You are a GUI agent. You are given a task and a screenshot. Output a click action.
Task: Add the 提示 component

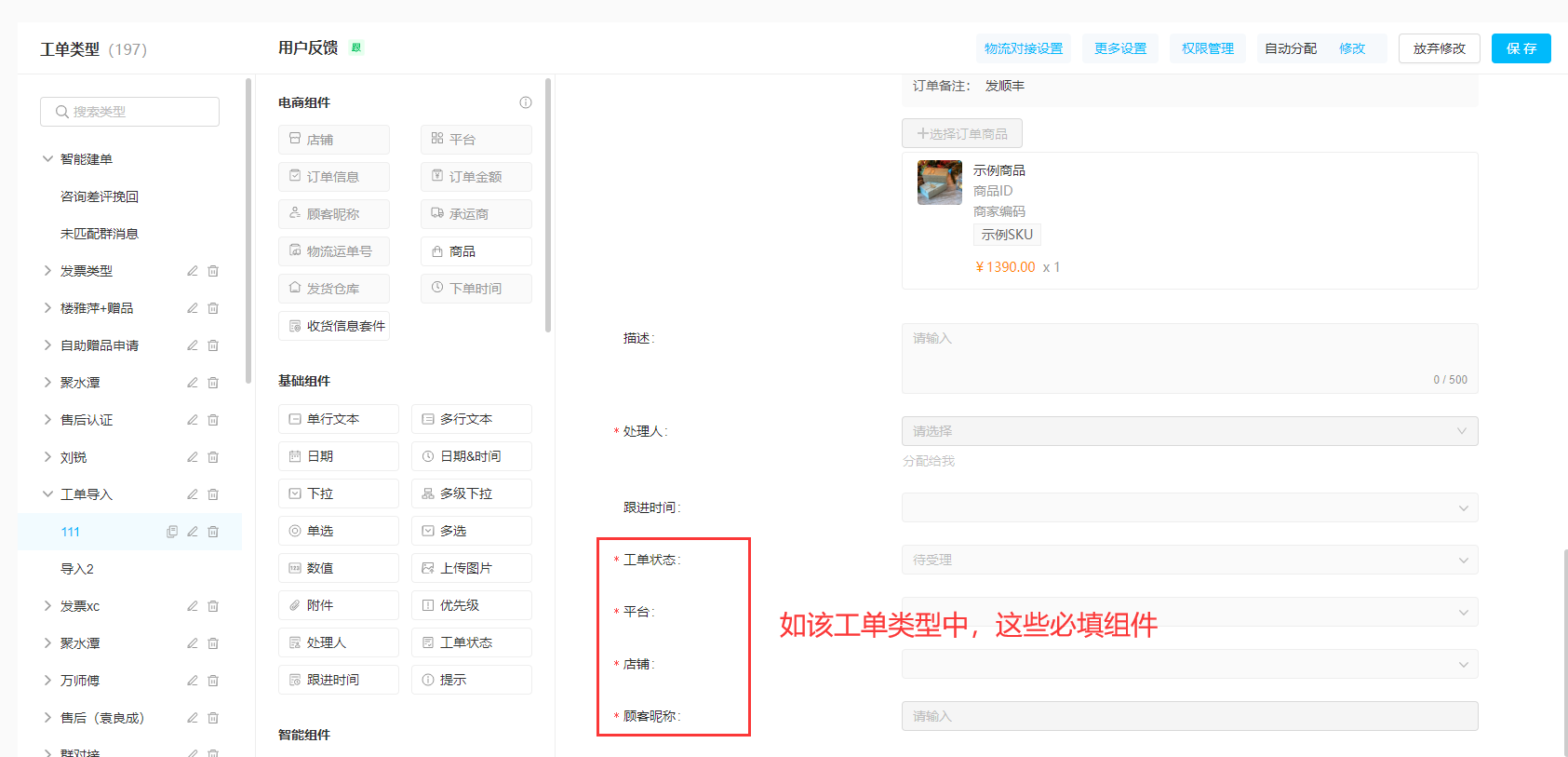click(472, 680)
